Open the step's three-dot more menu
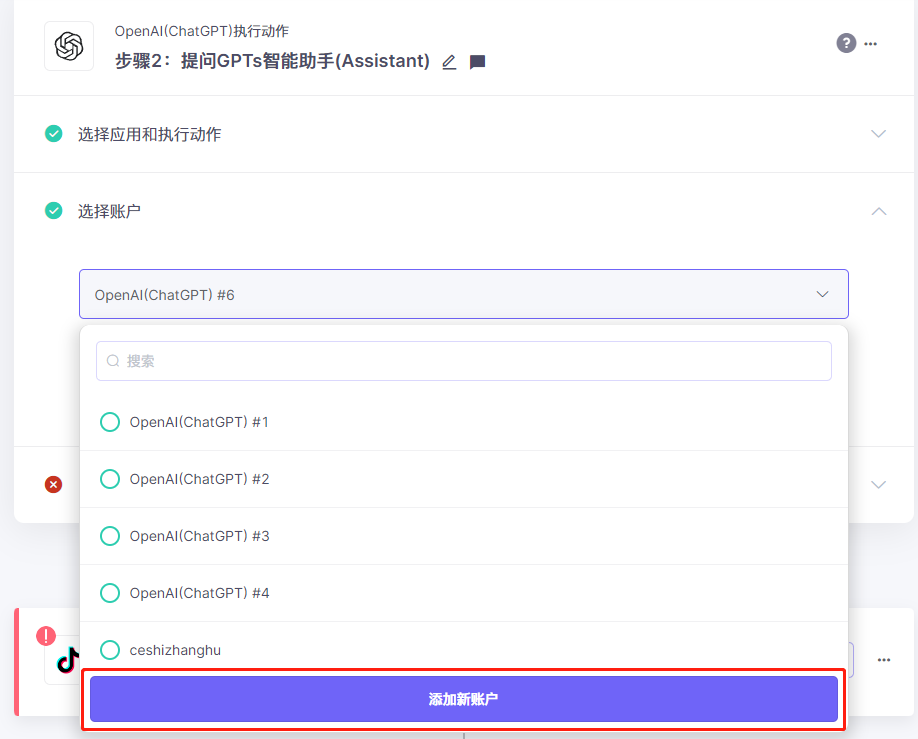 pyautogui.click(x=871, y=44)
